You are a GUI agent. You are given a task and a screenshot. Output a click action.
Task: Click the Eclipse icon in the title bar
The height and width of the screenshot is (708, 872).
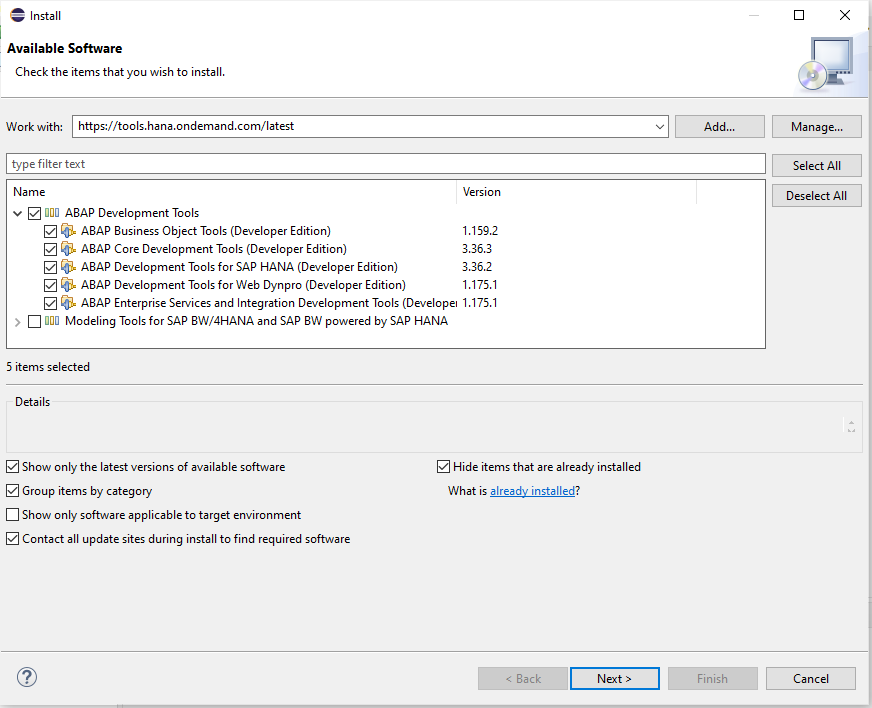click(17, 15)
